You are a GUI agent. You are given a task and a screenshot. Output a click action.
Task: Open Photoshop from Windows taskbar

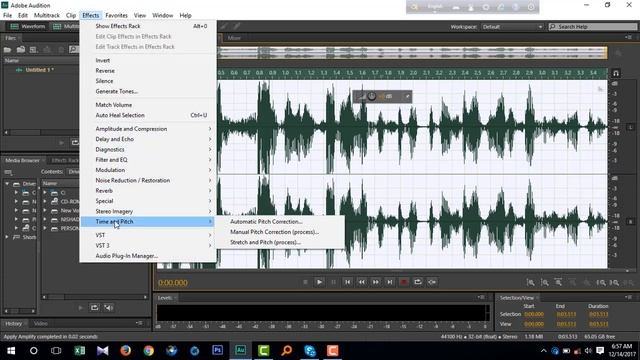[x=218, y=351]
